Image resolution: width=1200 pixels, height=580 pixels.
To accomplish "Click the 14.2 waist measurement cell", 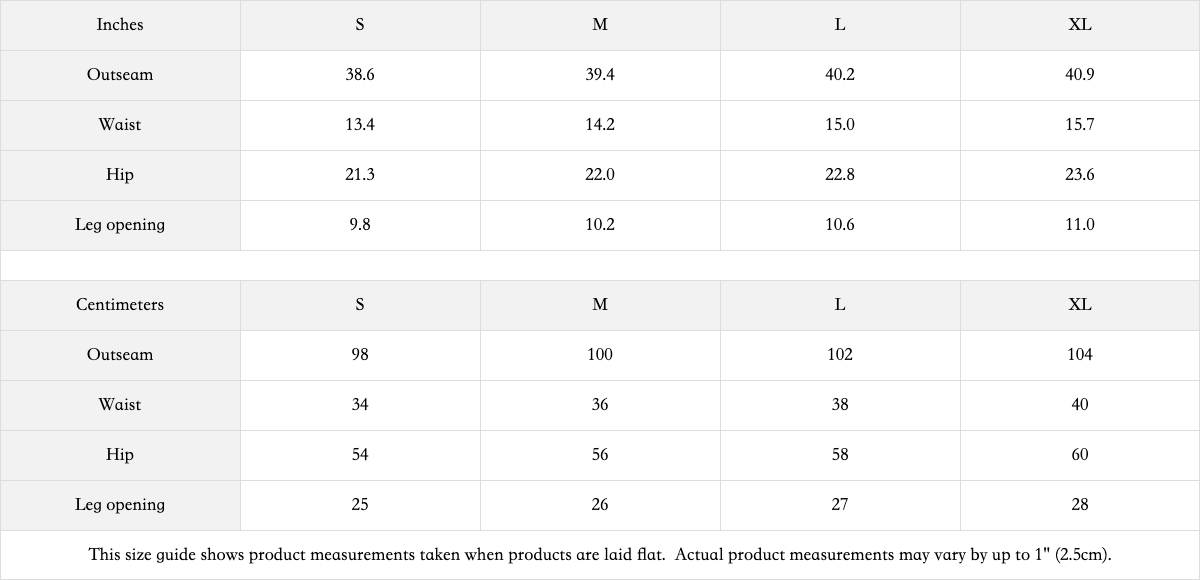I will coord(600,125).
